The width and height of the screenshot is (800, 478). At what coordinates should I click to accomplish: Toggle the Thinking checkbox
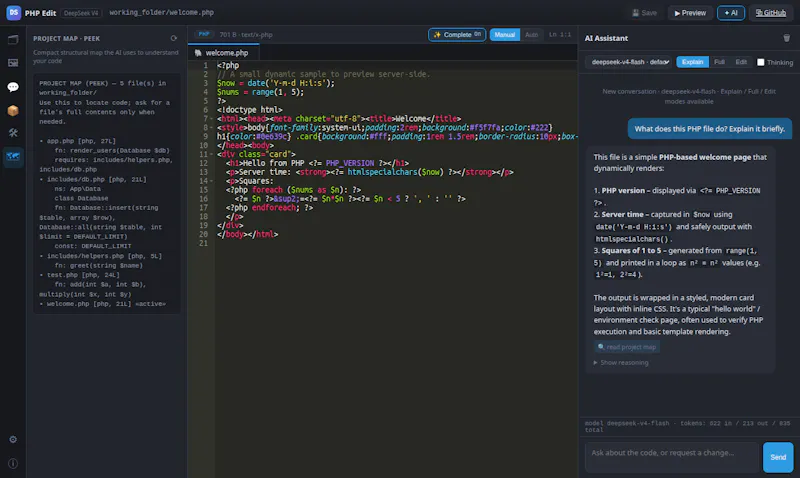click(x=761, y=62)
